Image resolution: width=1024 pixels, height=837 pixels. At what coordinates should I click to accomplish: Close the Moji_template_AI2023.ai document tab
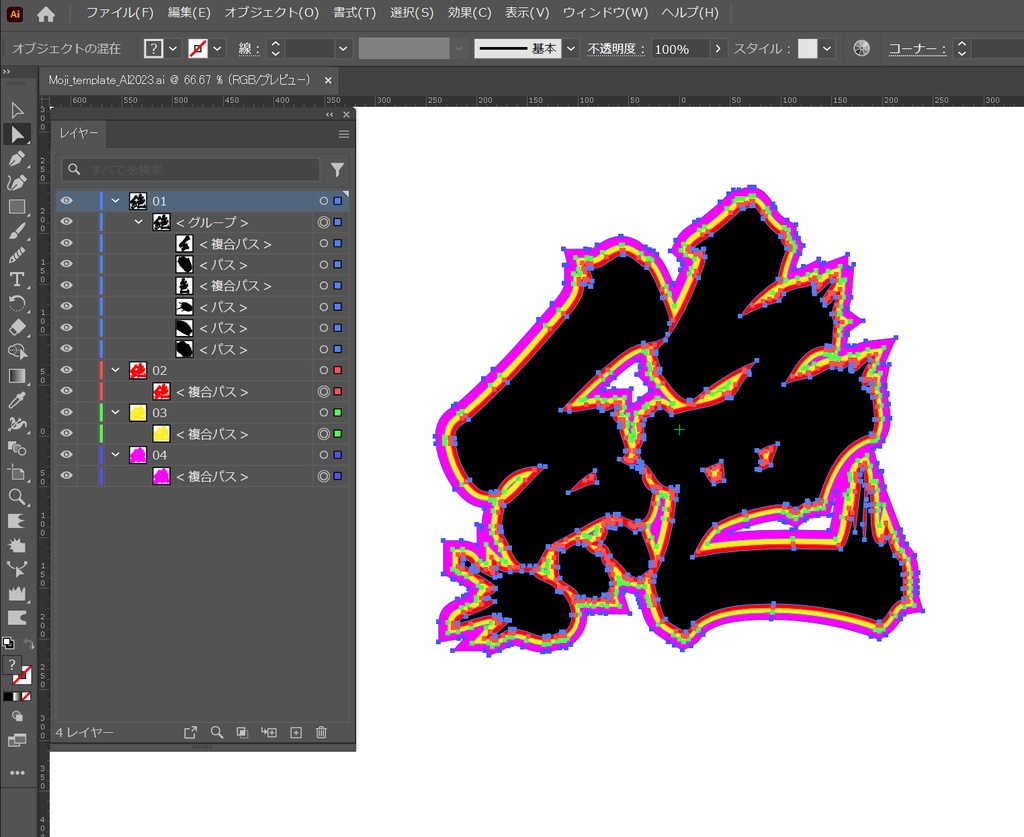[328, 80]
